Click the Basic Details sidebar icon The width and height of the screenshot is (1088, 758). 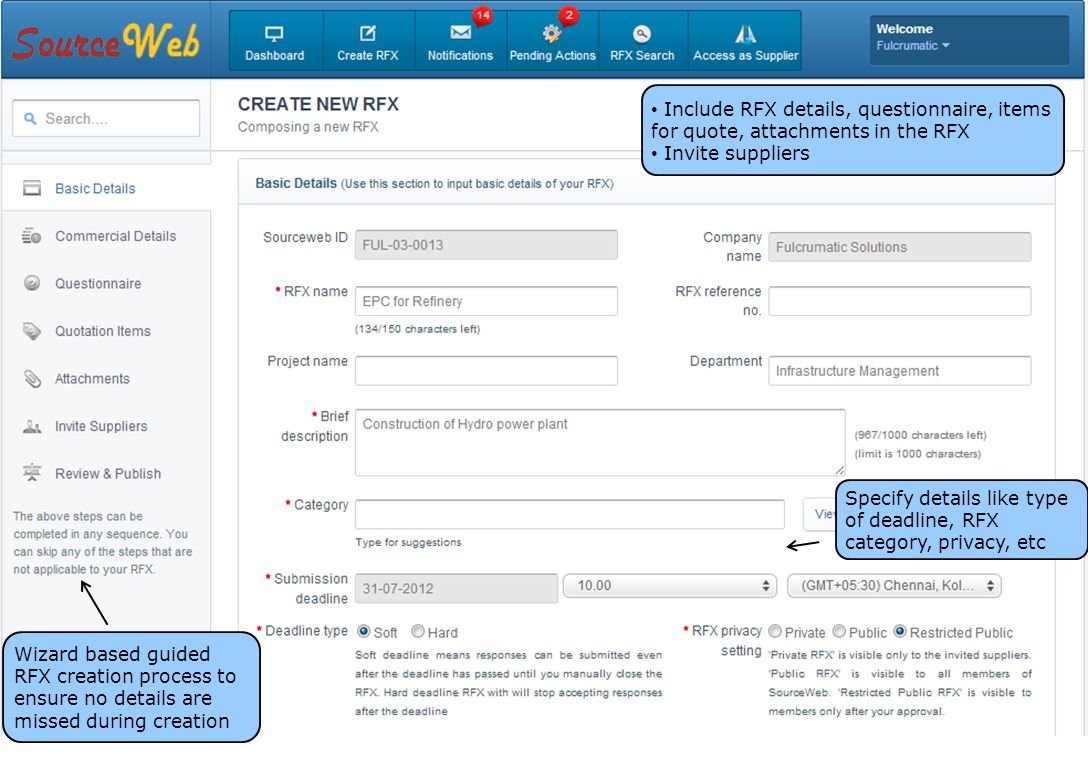tap(32, 188)
